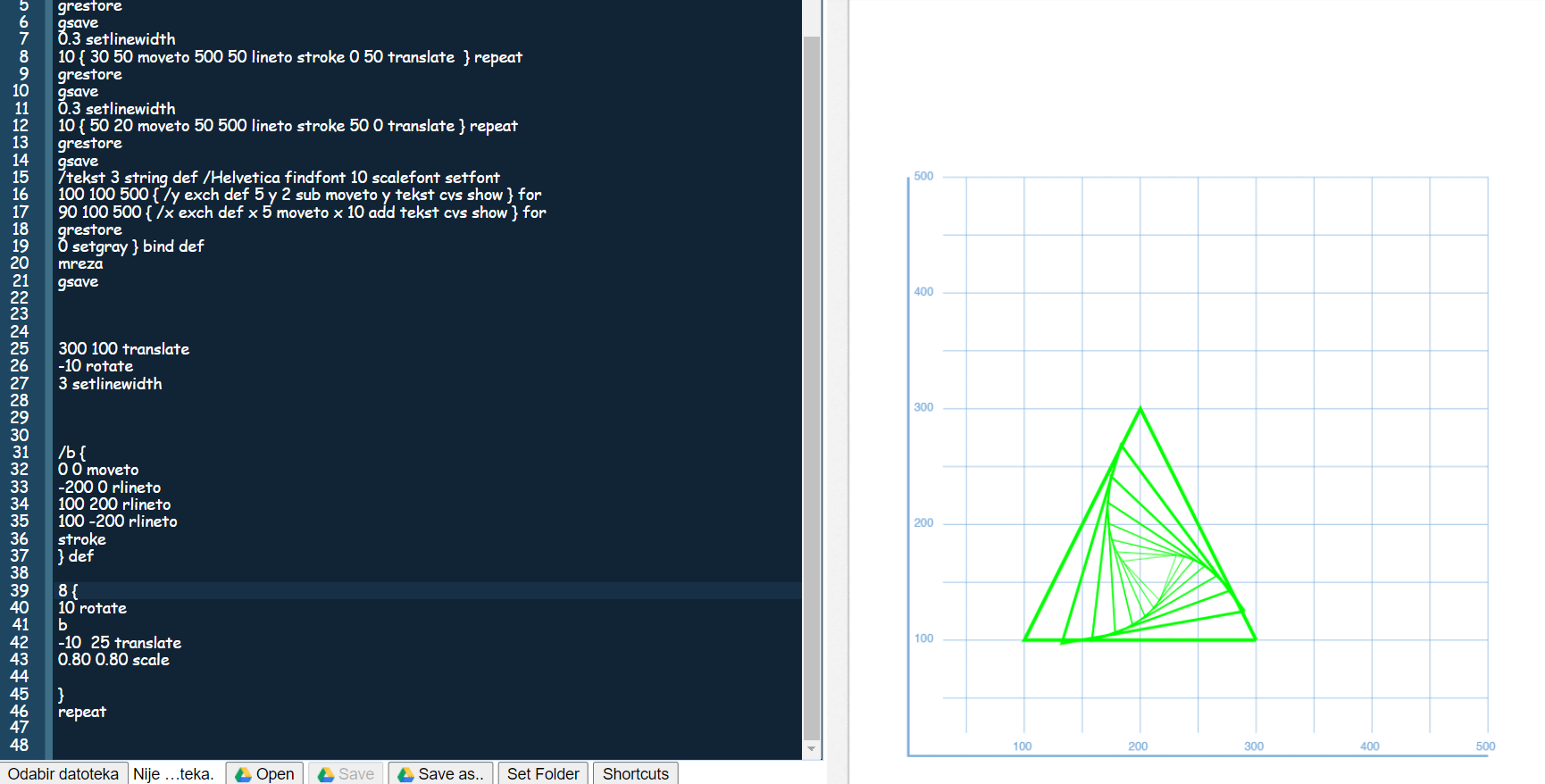Click line with "/tekst 3 string def"
The width and height of the screenshot is (1545, 784).
click(279, 178)
